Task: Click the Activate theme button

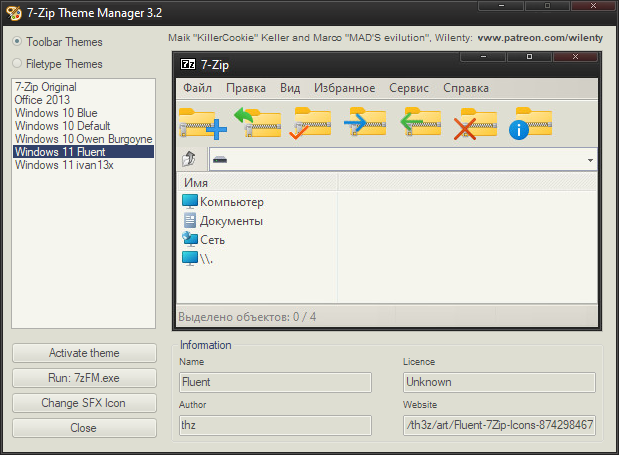Action: [x=84, y=353]
